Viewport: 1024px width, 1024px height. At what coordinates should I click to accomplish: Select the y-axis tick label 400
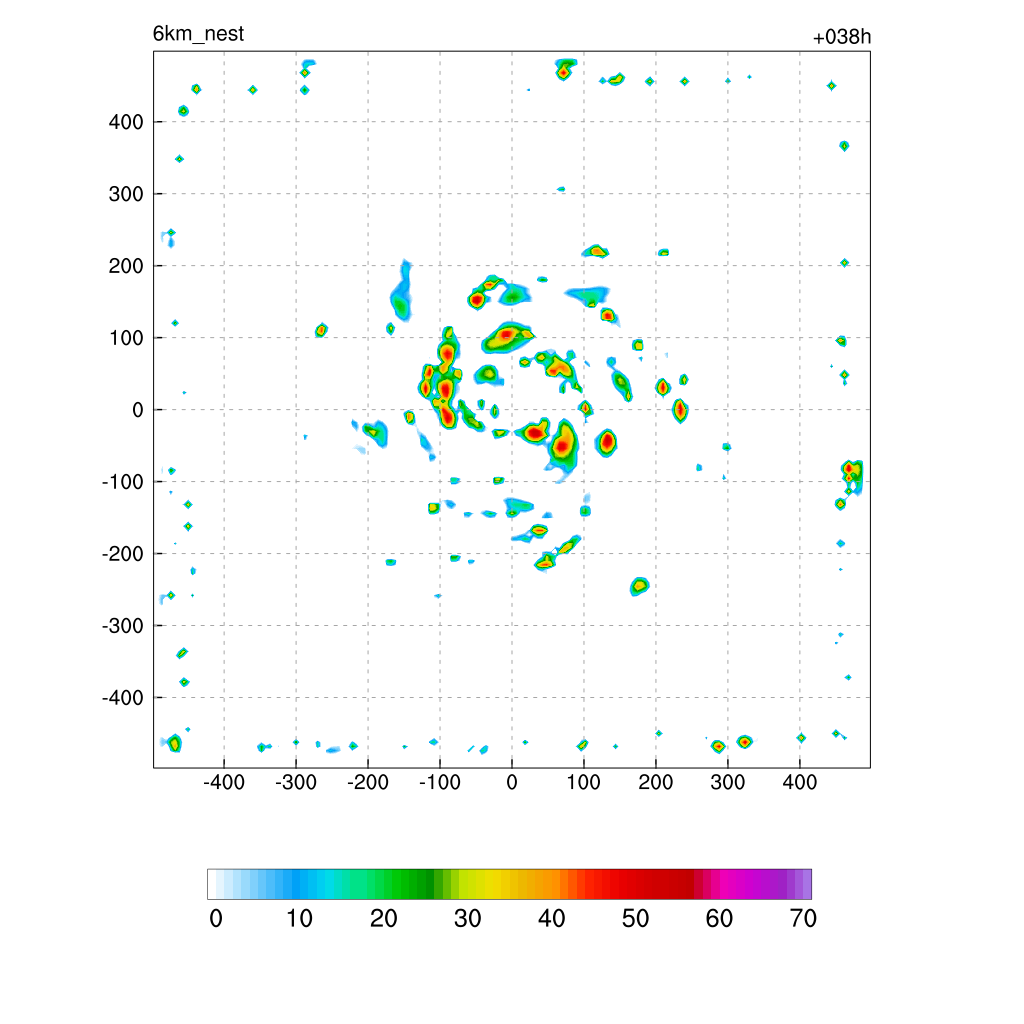click(126, 122)
